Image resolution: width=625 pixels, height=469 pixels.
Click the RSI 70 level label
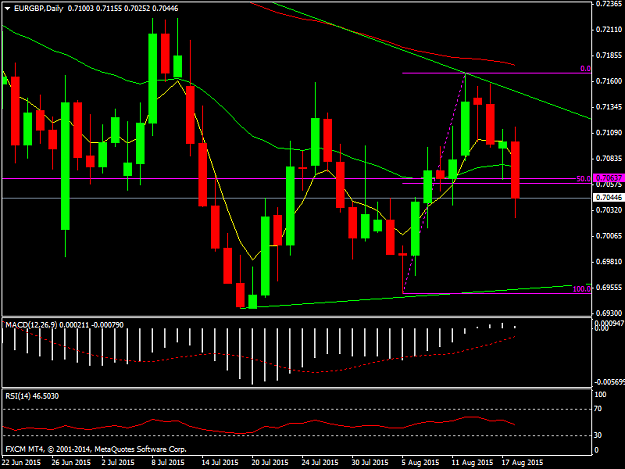pos(597,409)
